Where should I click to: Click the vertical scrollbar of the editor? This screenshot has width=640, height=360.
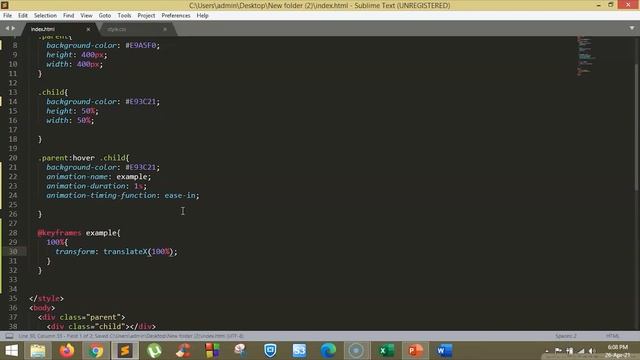coord(636,127)
